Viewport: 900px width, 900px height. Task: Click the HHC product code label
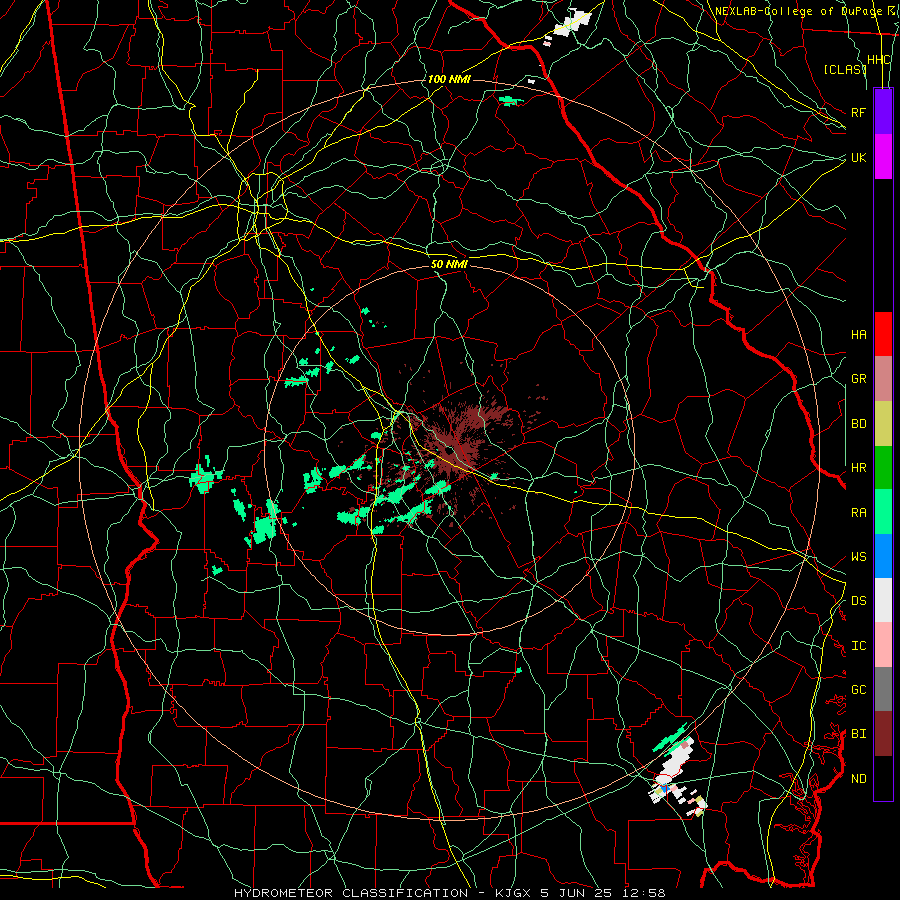[x=879, y=60]
